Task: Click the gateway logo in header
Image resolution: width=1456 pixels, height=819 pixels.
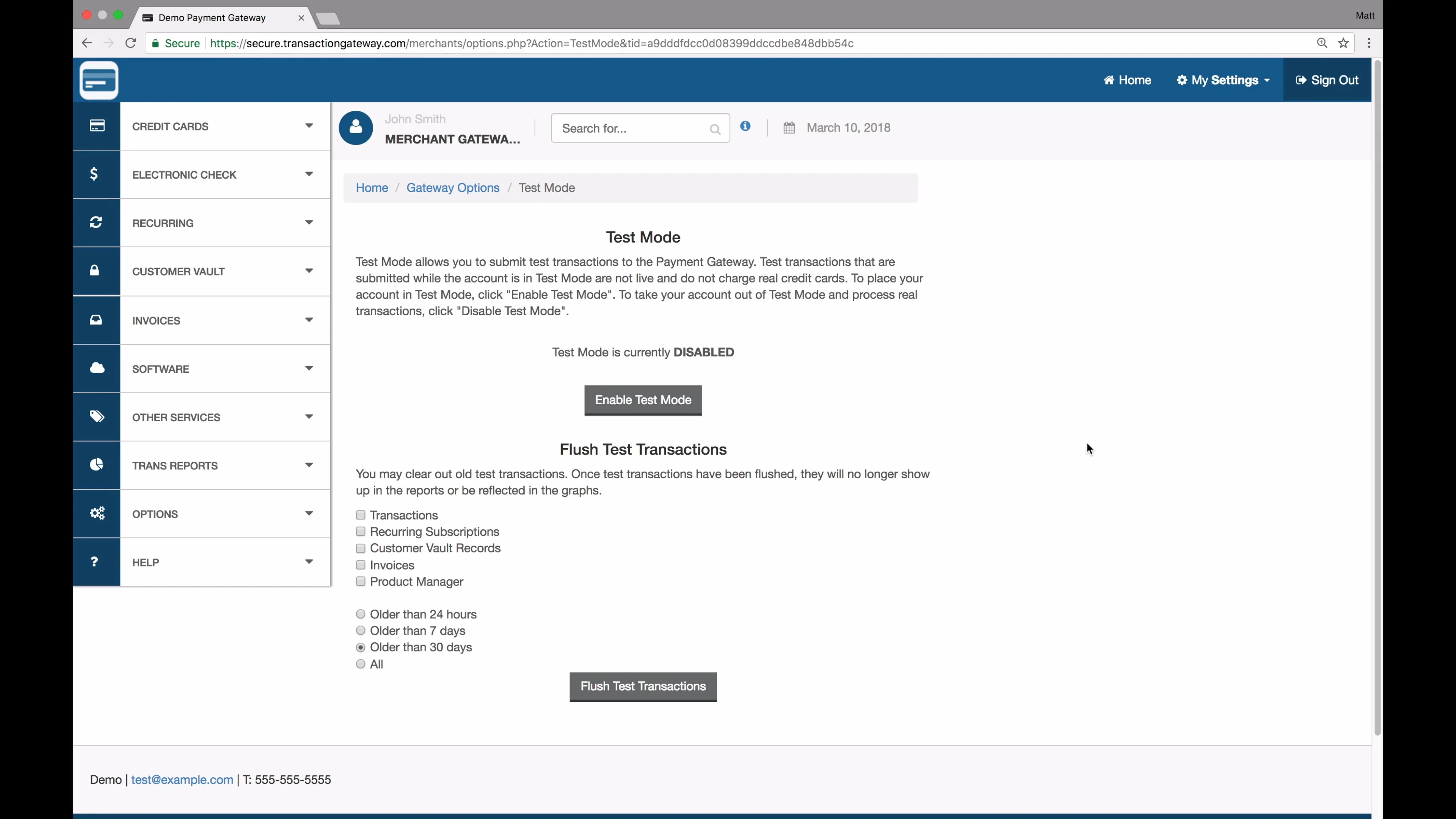Action: click(x=99, y=80)
